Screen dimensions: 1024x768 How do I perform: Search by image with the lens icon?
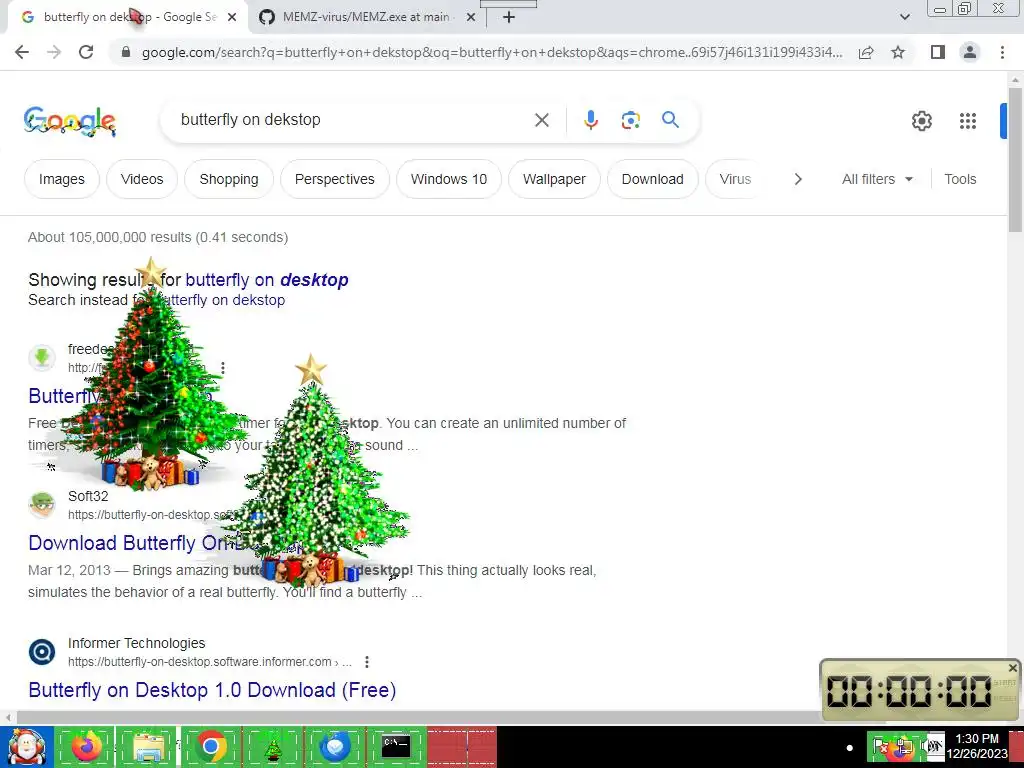(x=630, y=120)
